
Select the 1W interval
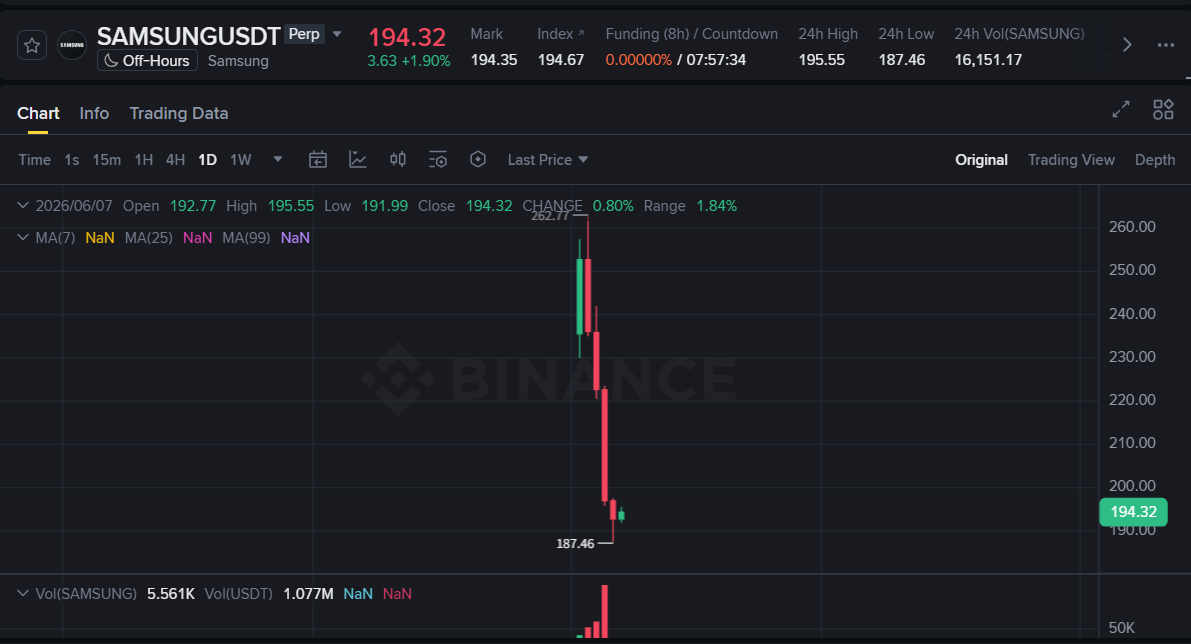click(x=241, y=159)
